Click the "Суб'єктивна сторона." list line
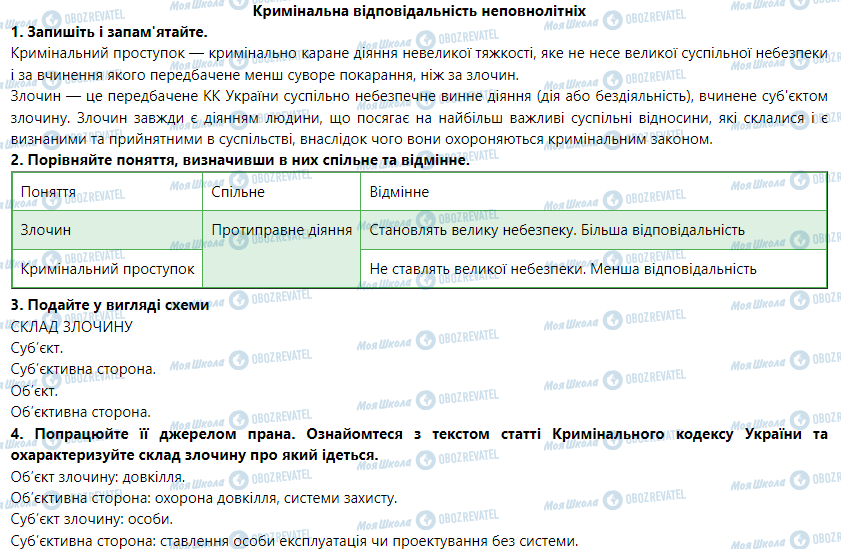 pyautogui.click(x=83, y=369)
